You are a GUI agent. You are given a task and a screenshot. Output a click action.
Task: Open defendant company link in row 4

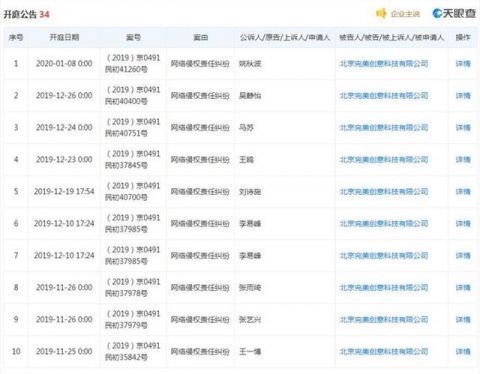tap(384, 160)
